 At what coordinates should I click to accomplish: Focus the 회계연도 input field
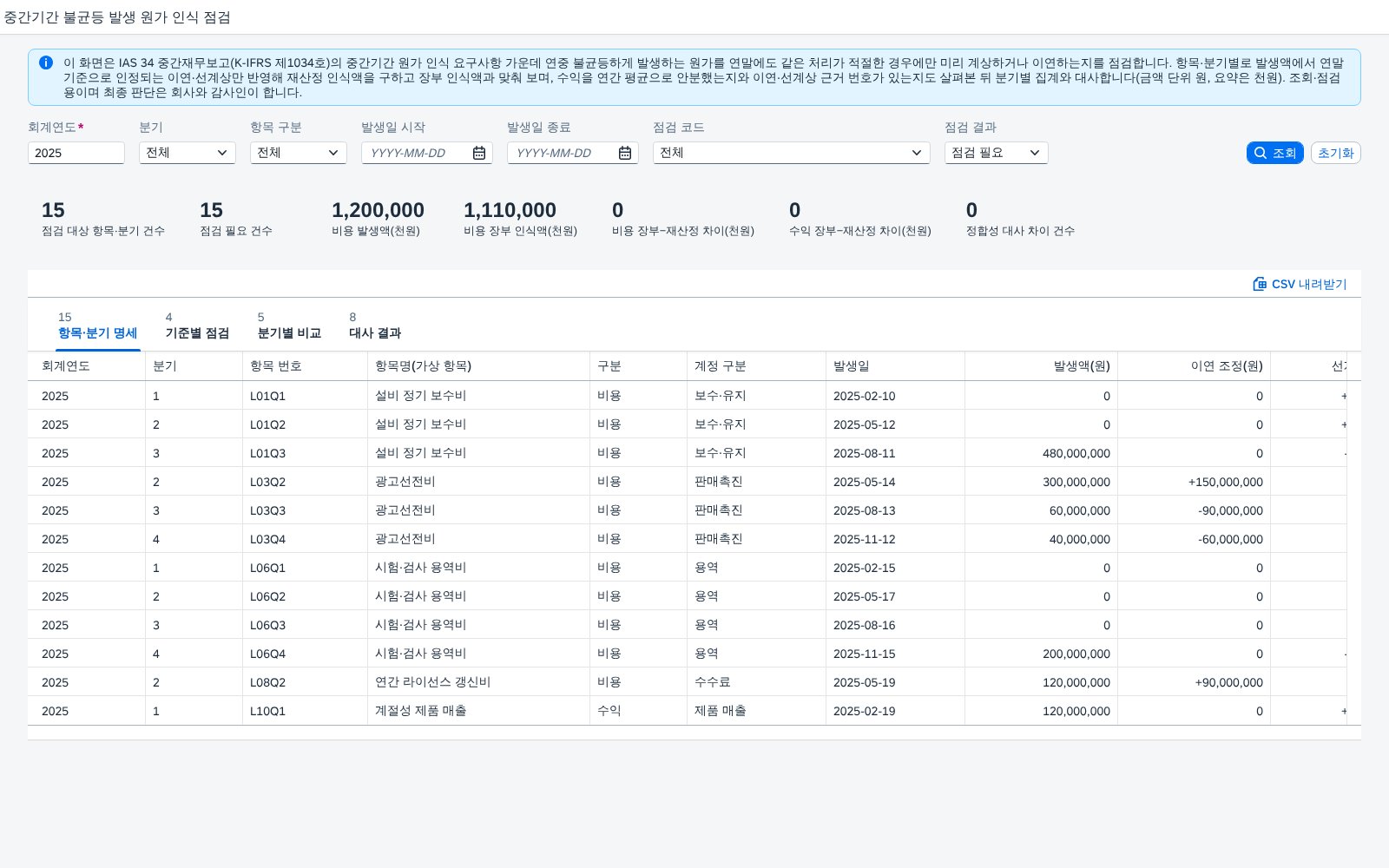(x=76, y=153)
